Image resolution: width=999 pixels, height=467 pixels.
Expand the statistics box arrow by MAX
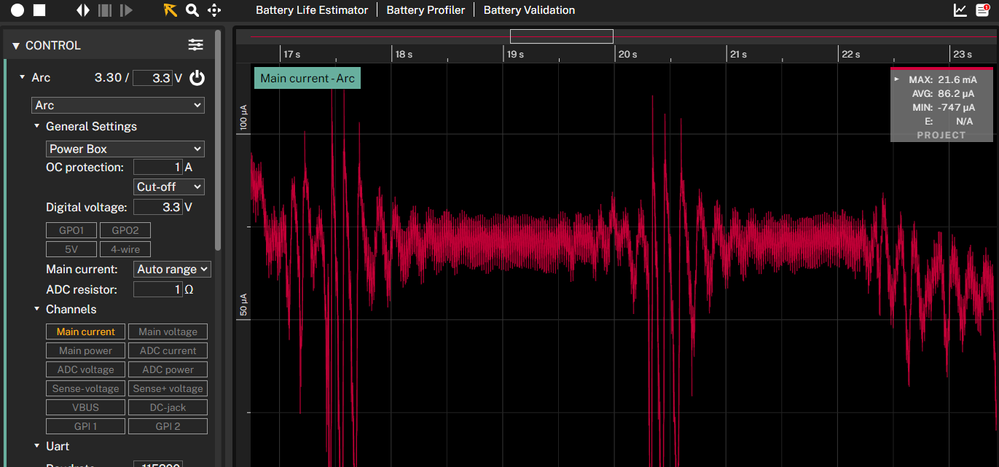[x=897, y=79]
